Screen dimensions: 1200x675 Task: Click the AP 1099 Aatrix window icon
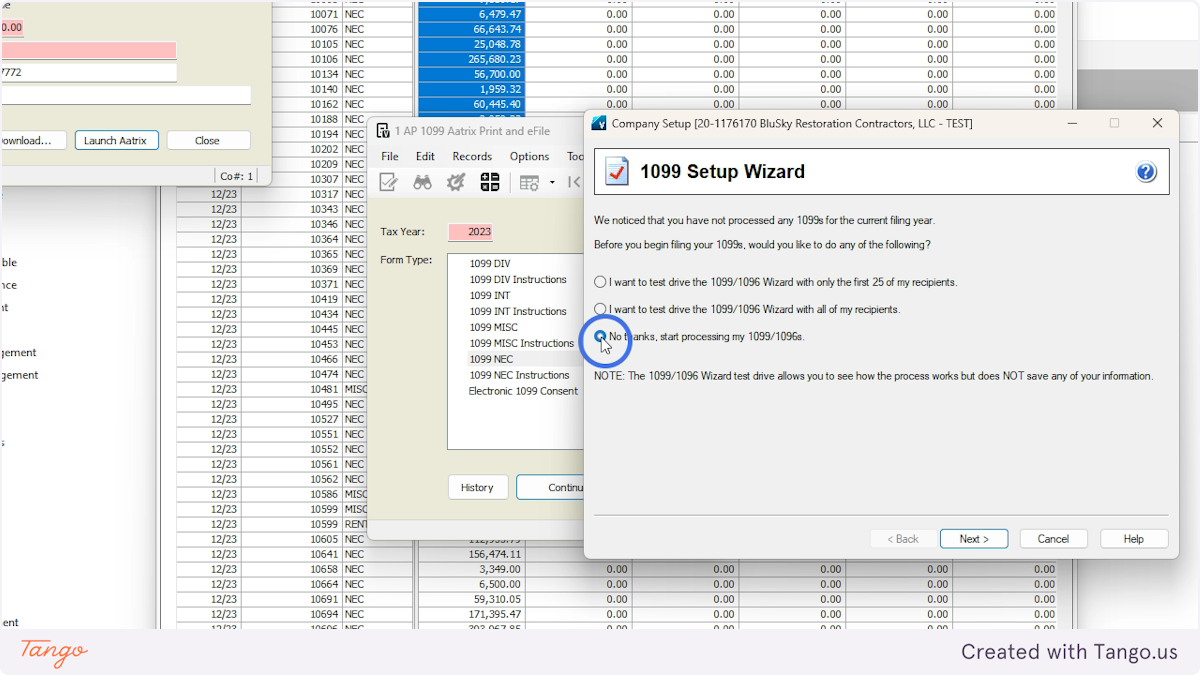(383, 131)
